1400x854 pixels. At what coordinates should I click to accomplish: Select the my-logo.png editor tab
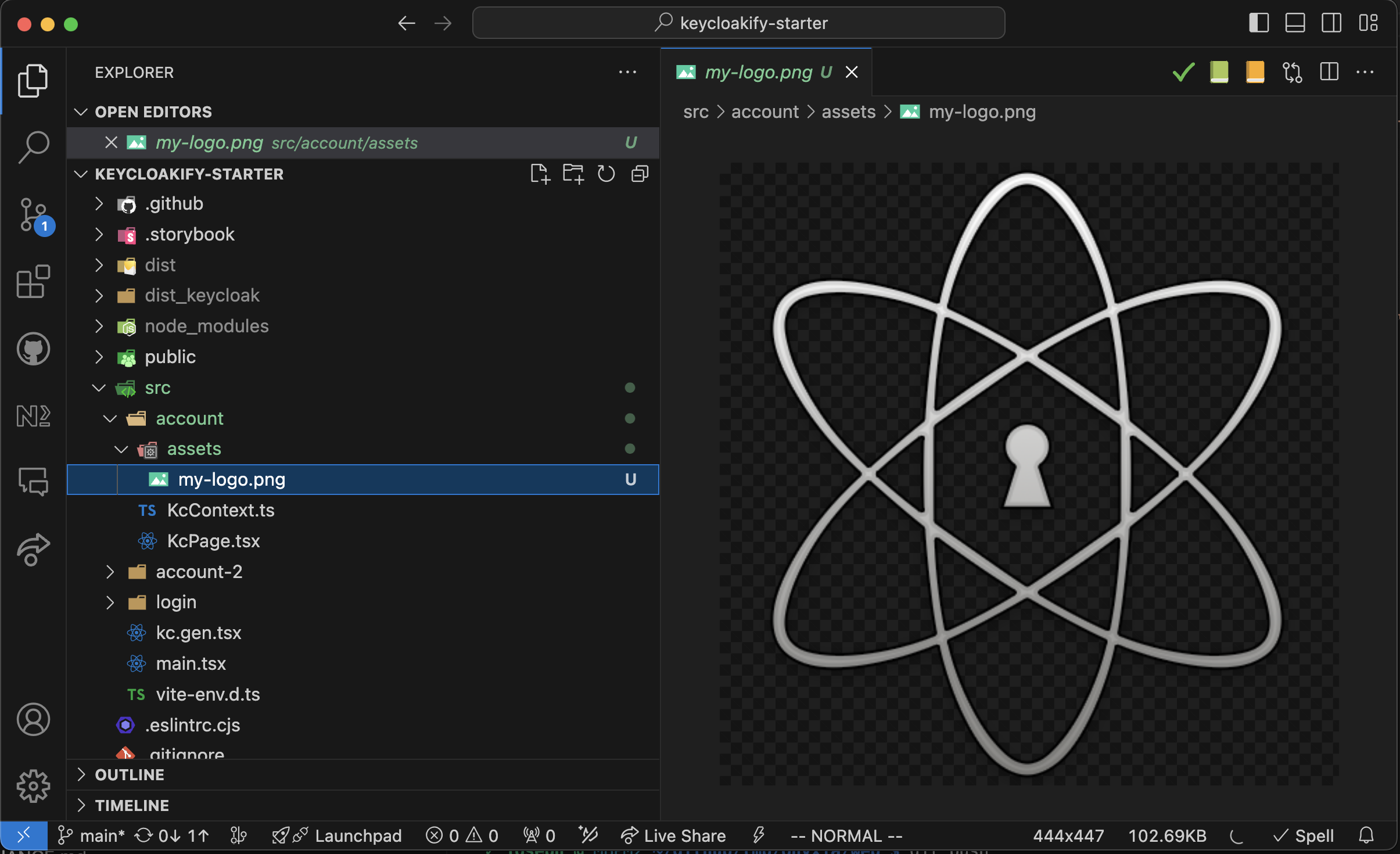tap(758, 72)
